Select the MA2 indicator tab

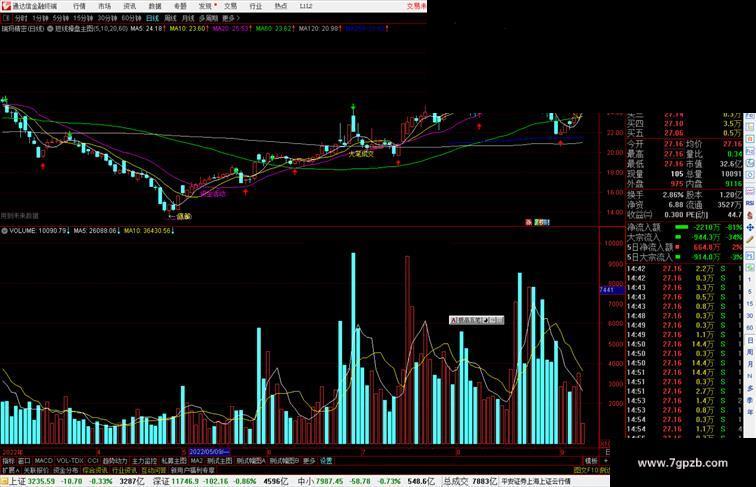click(x=197, y=461)
